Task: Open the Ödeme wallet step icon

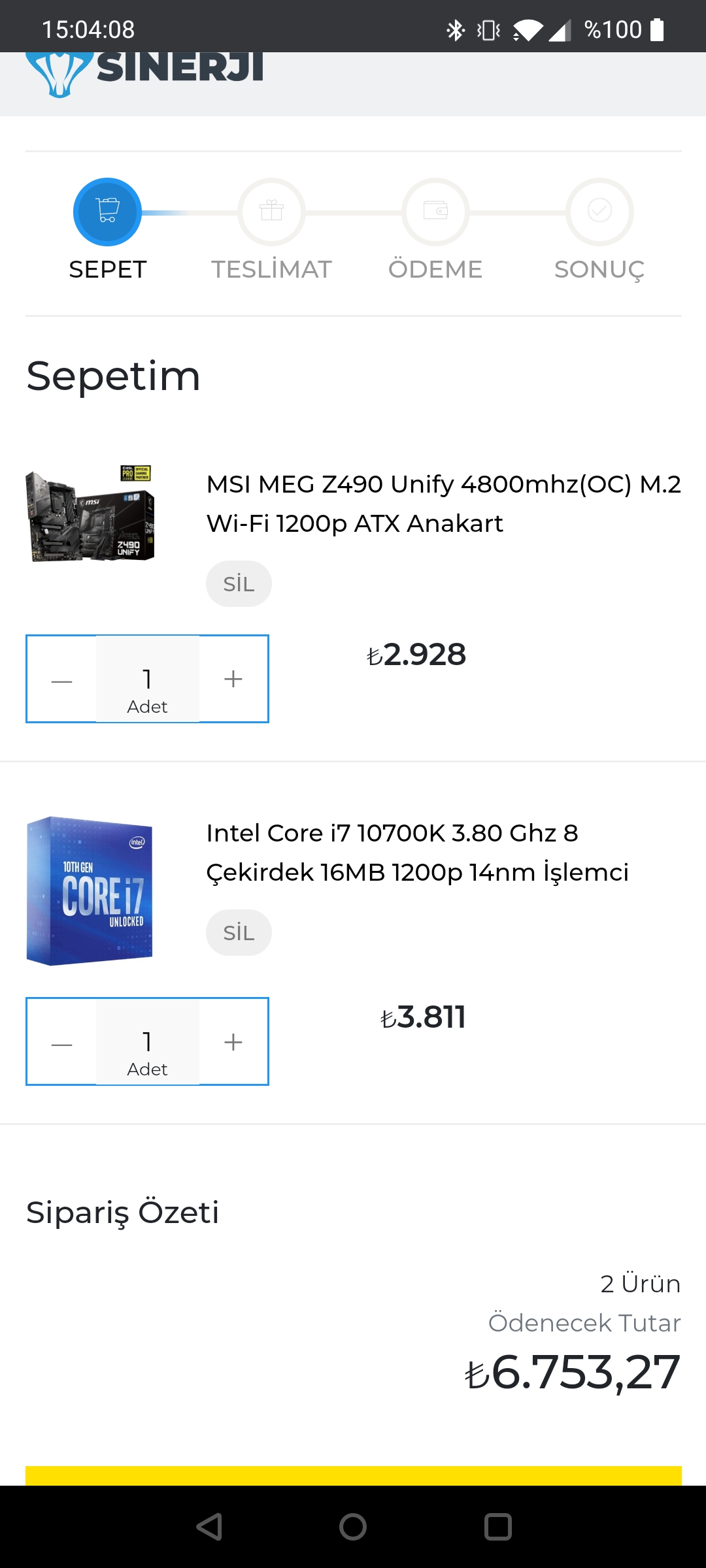Action: 435,212
